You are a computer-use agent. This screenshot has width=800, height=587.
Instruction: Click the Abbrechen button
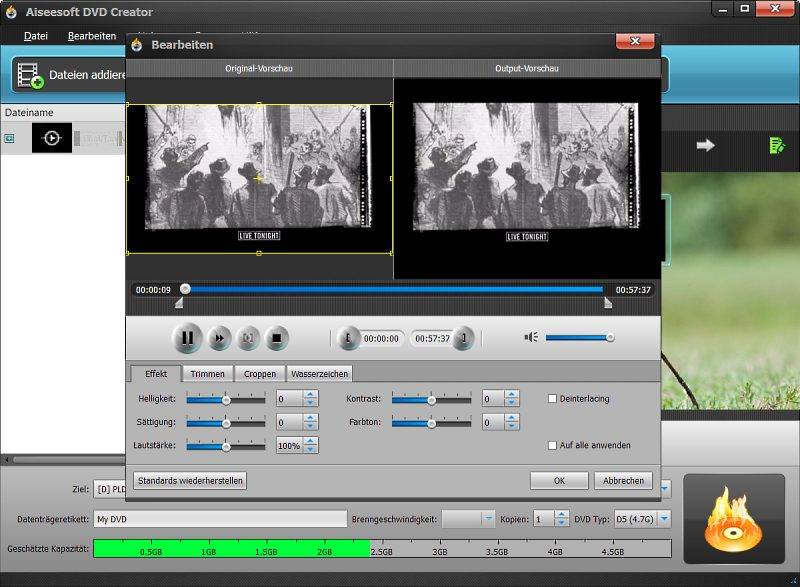(x=623, y=480)
